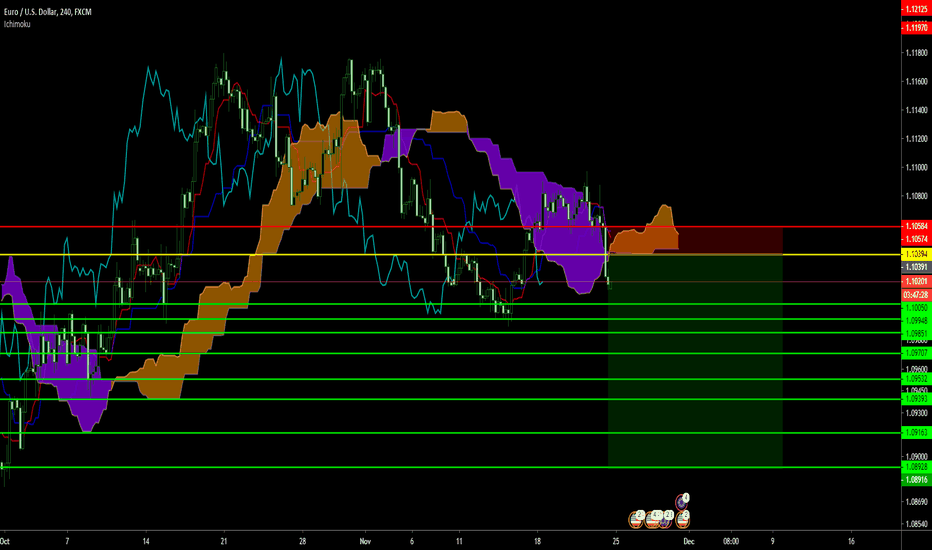Viewport: 932px width, 550px height.
Task: Click the rightmost US flag event icon
Action: (683, 518)
